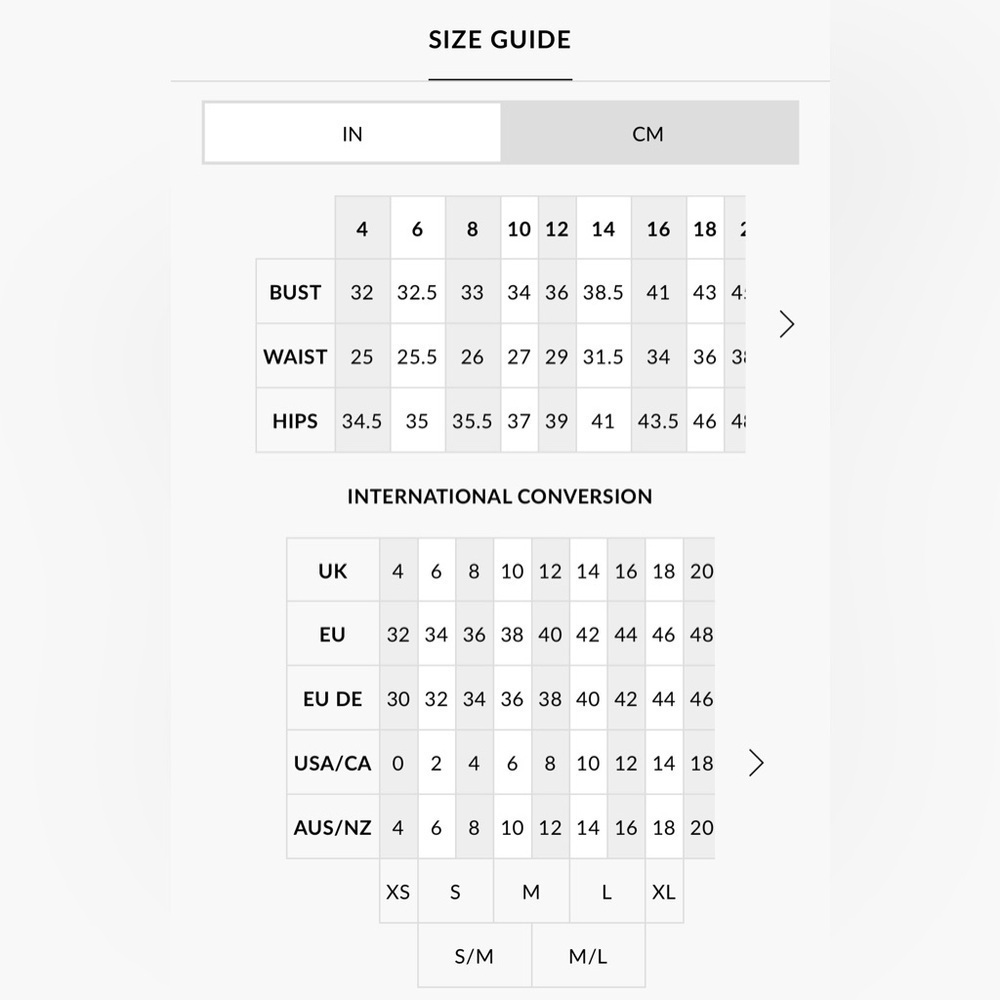Image resolution: width=1000 pixels, height=1000 pixels.
Task: Click the S/M combined size cell
Action: coord(474,956)
